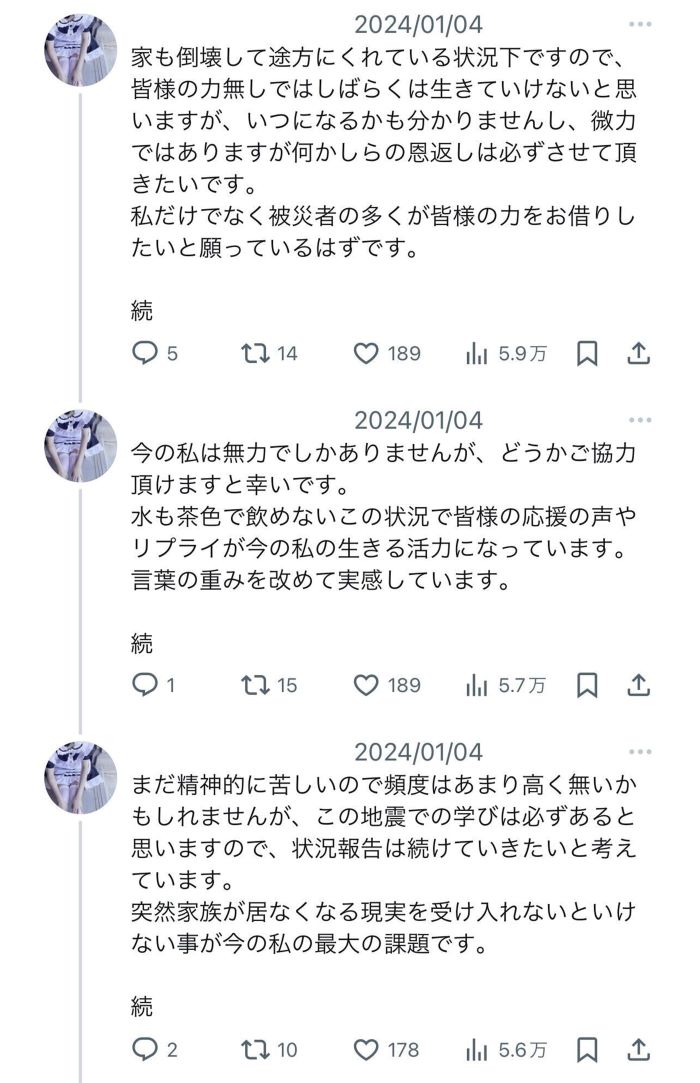Toggle the like heart on the second tweet
The width and height of the screenshot is (700, 1083).
click(x=366, y=686)
